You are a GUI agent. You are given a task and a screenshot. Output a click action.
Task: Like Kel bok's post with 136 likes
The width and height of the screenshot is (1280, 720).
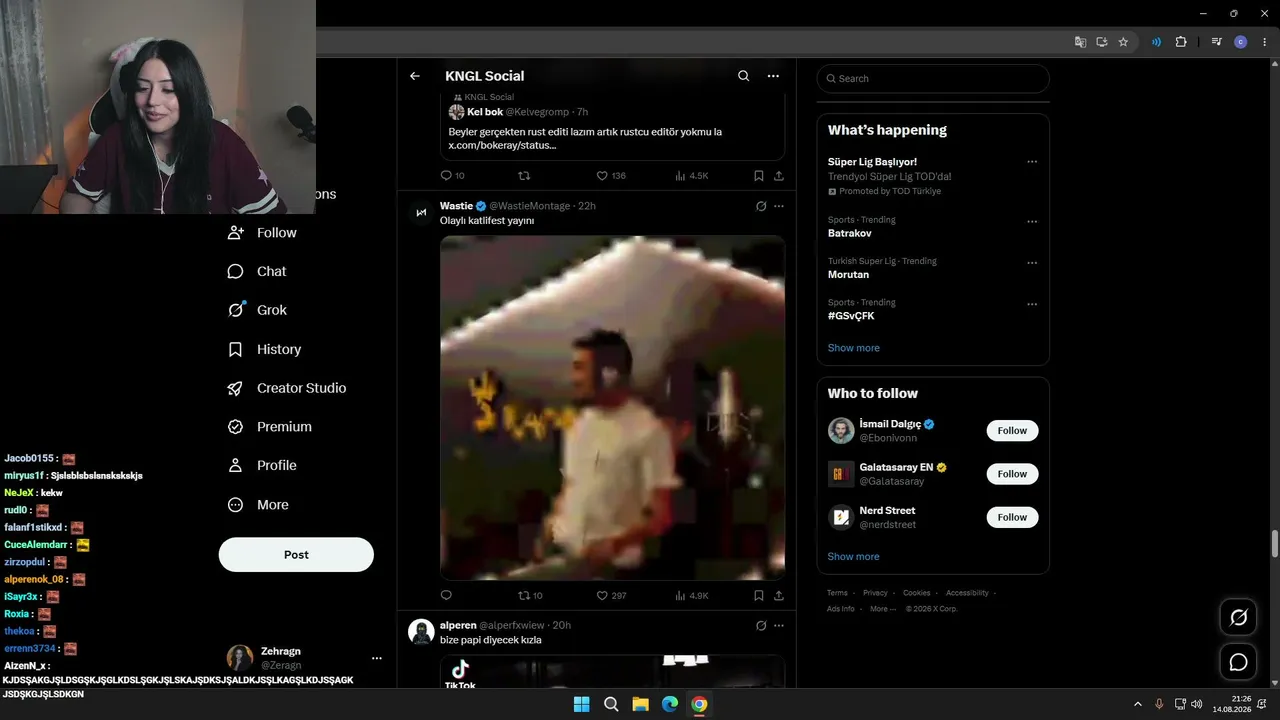point(602,175)
